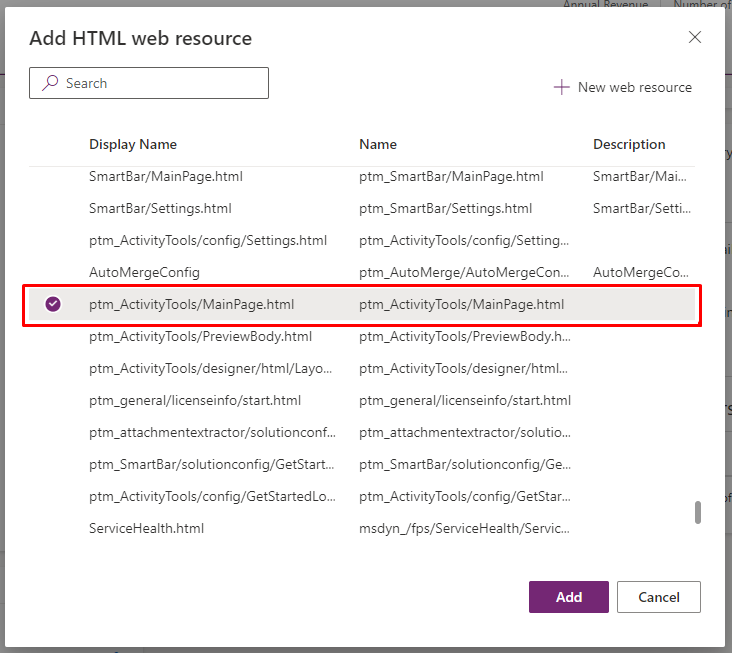Select ptm_ActivityTools/PreviewBody.html display name
Image resolution: width=732 pixels, height=653 pixels.
(200, 336)
